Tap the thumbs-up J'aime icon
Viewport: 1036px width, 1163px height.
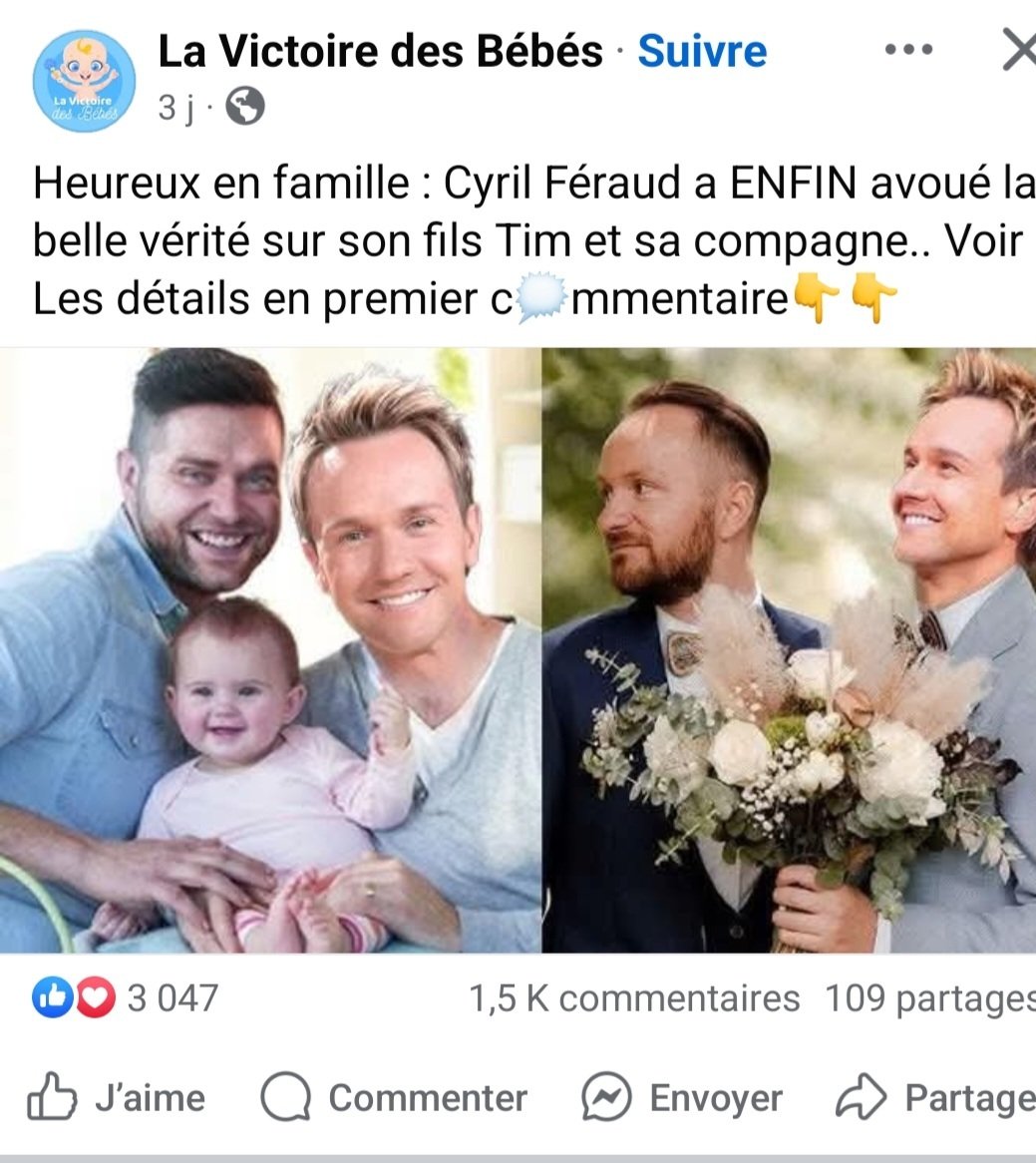pos(52,1095)
